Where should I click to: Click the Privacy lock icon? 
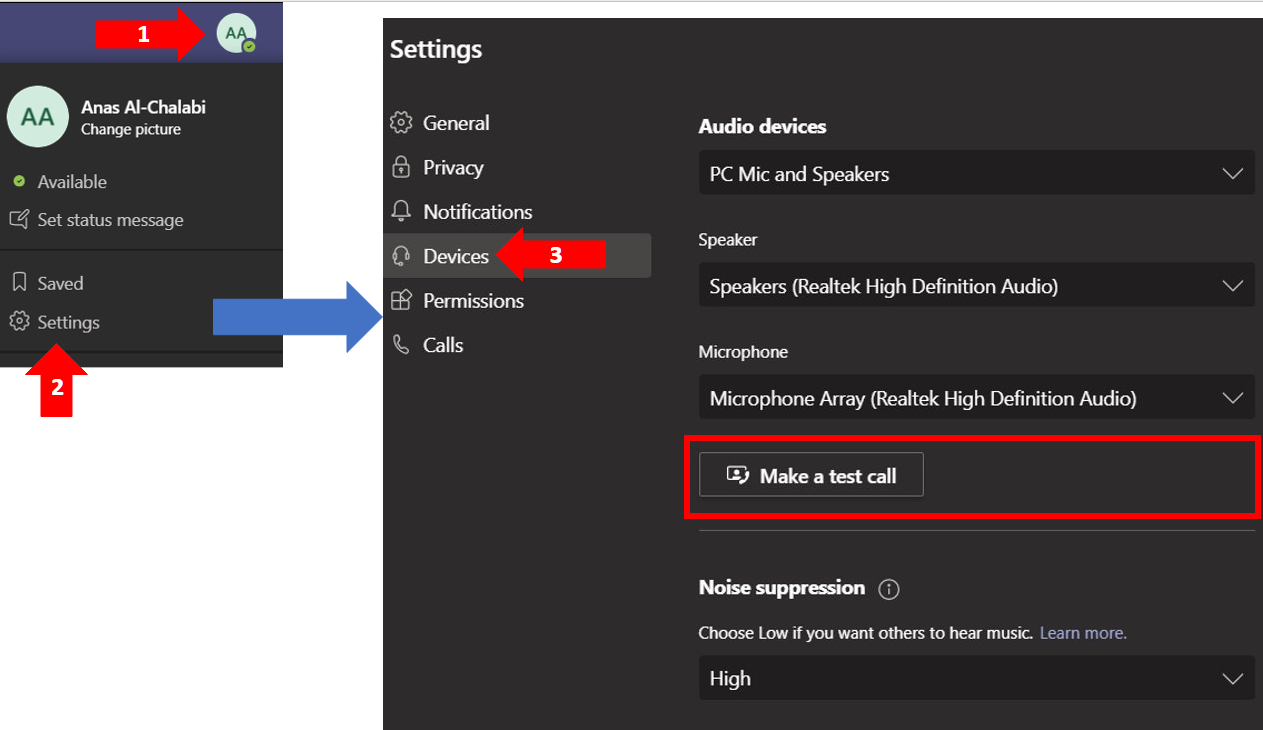[x=401, y=167]
